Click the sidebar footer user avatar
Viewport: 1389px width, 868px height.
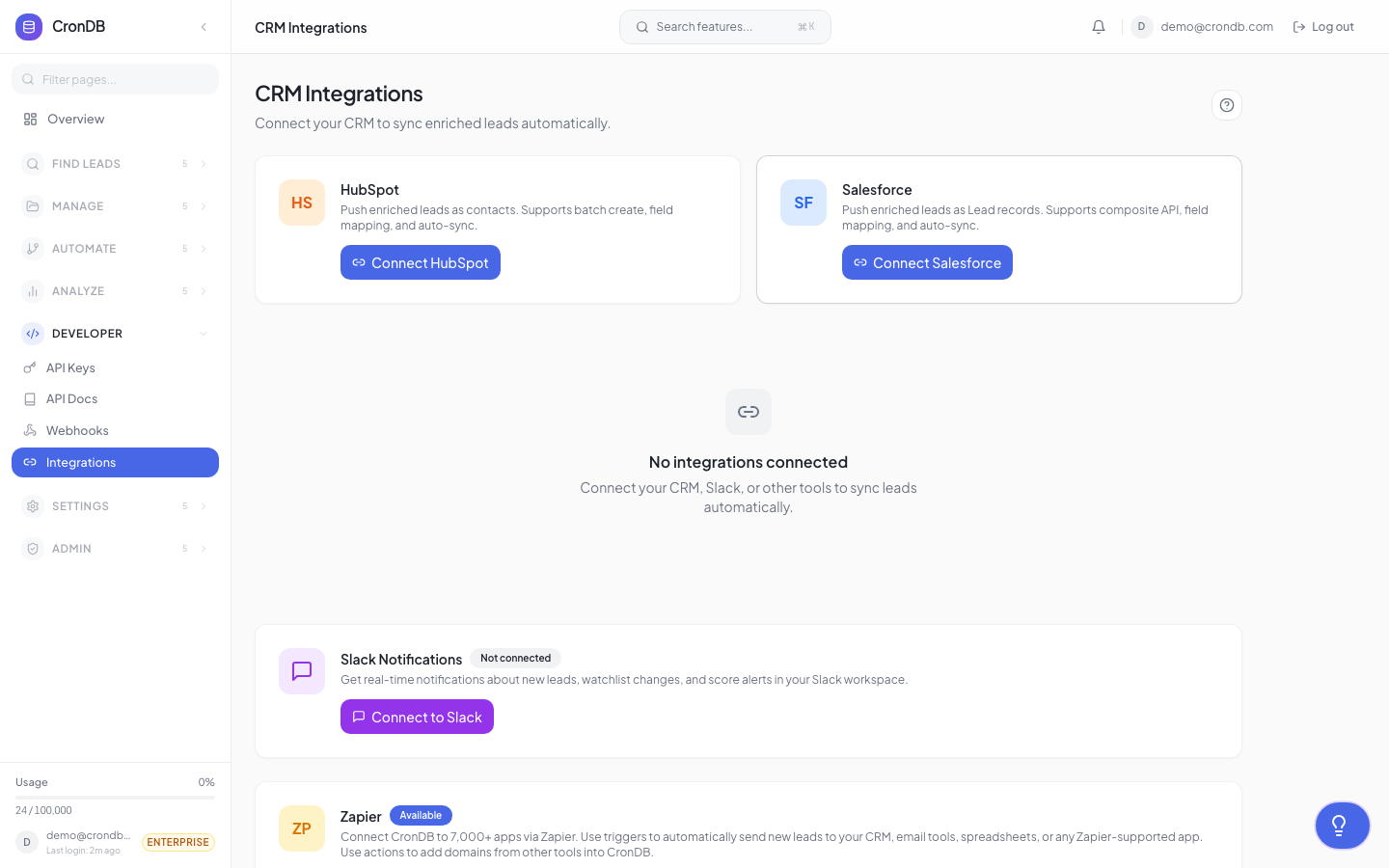(x=27, y=842)
